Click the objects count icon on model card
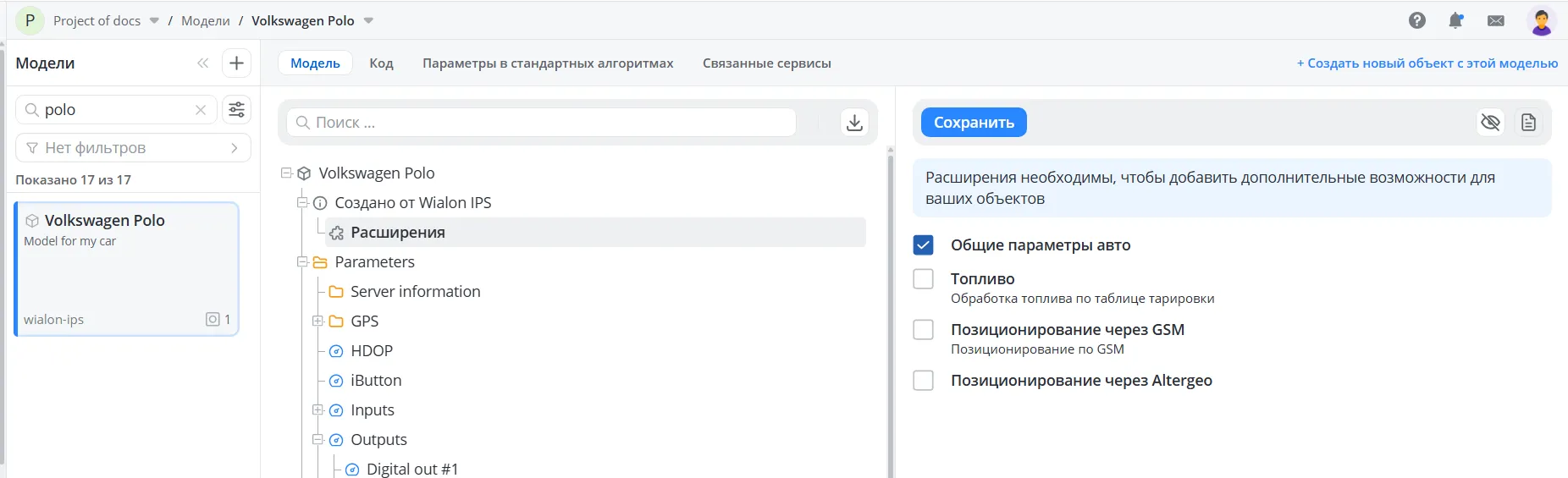1568x478 pixels. (213, 319)
